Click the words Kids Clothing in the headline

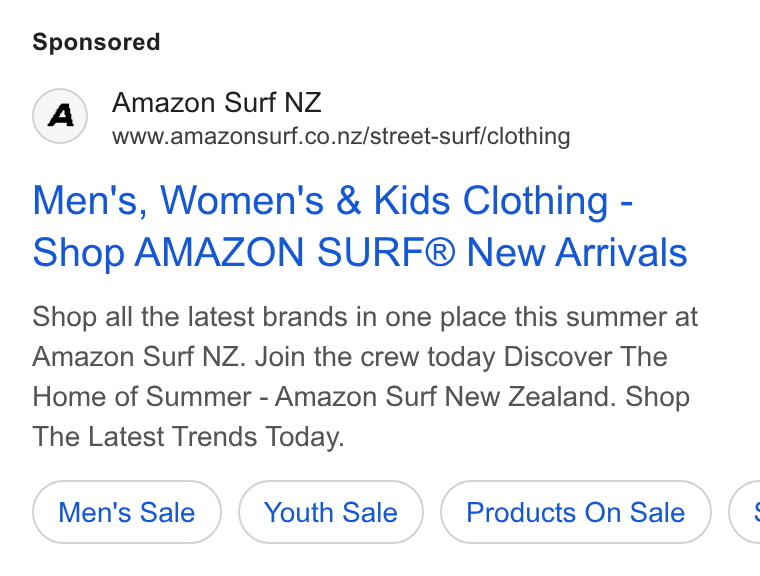[491, 200]
